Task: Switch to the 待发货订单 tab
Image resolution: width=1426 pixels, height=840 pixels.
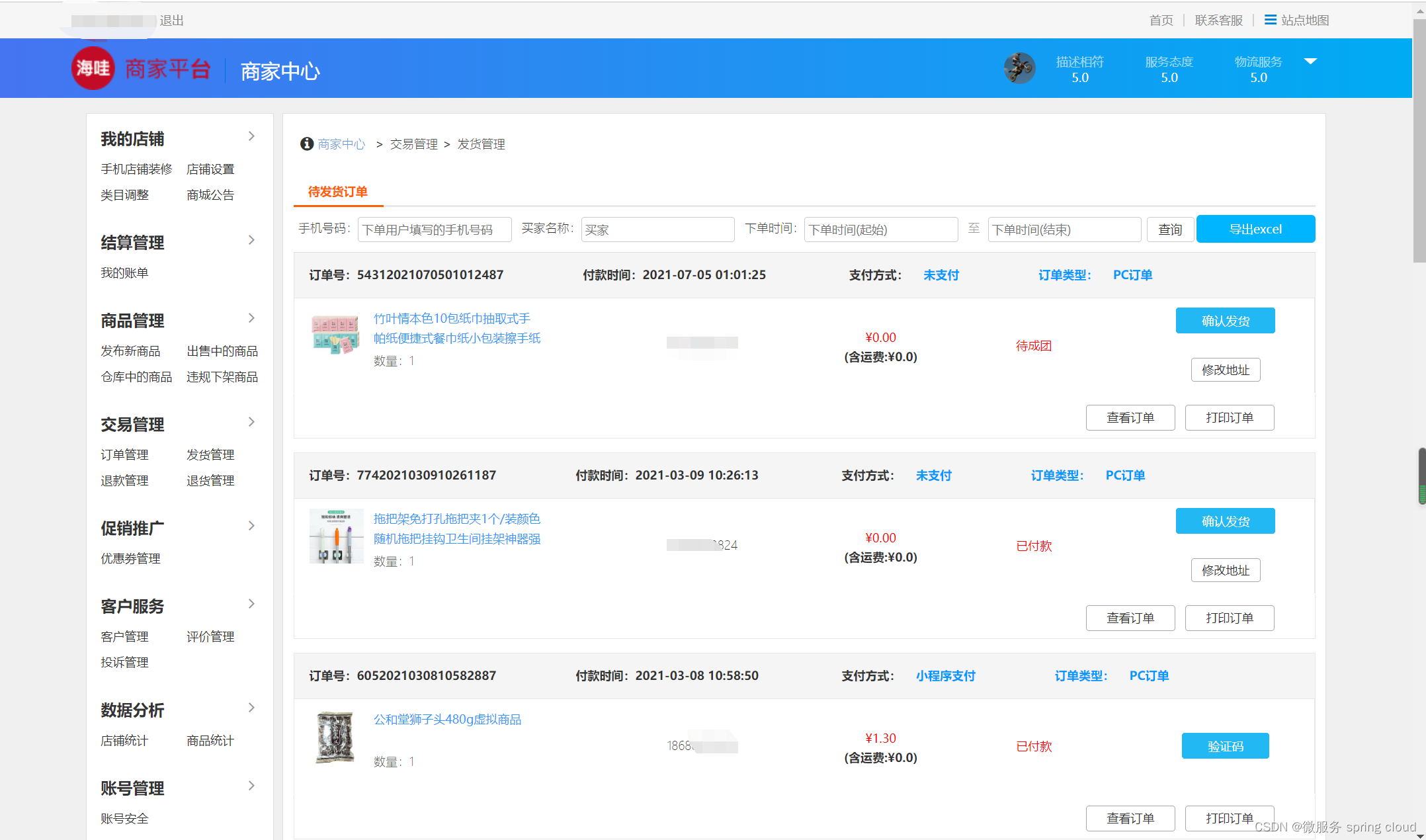Action: 337,192
